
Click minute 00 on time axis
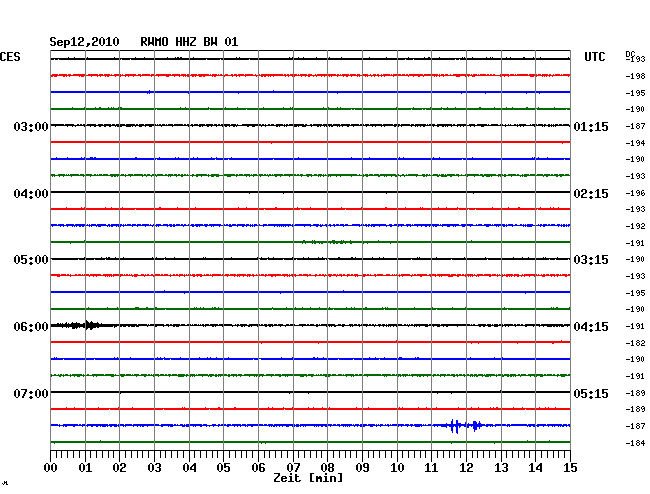[51, 468]
